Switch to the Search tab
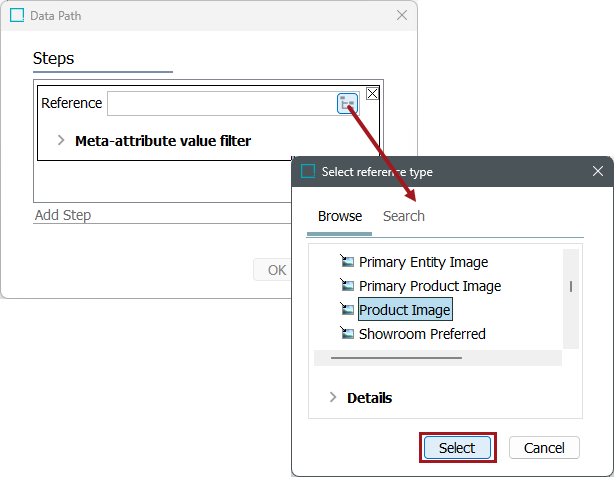This screenshot has width=614, height=477. point(404,216)
